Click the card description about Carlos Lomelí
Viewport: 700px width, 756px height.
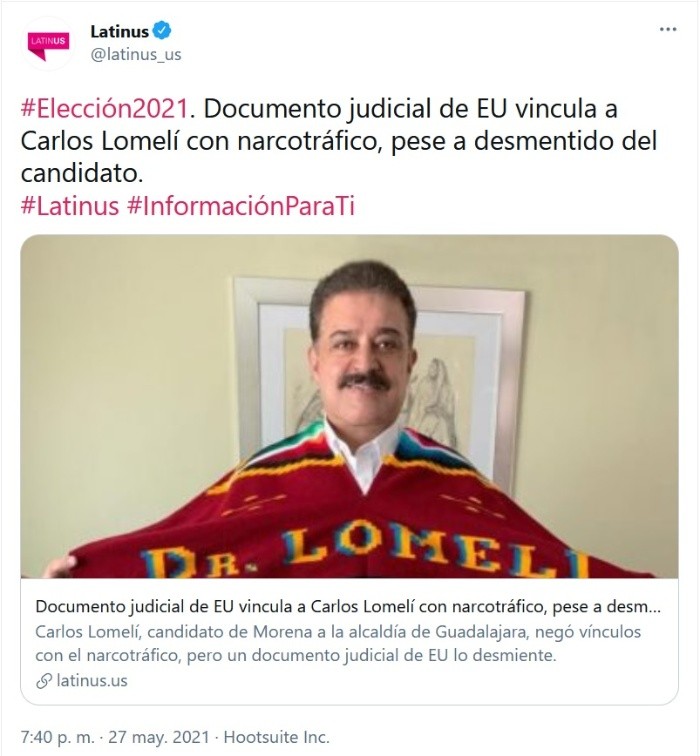point(338,643)
